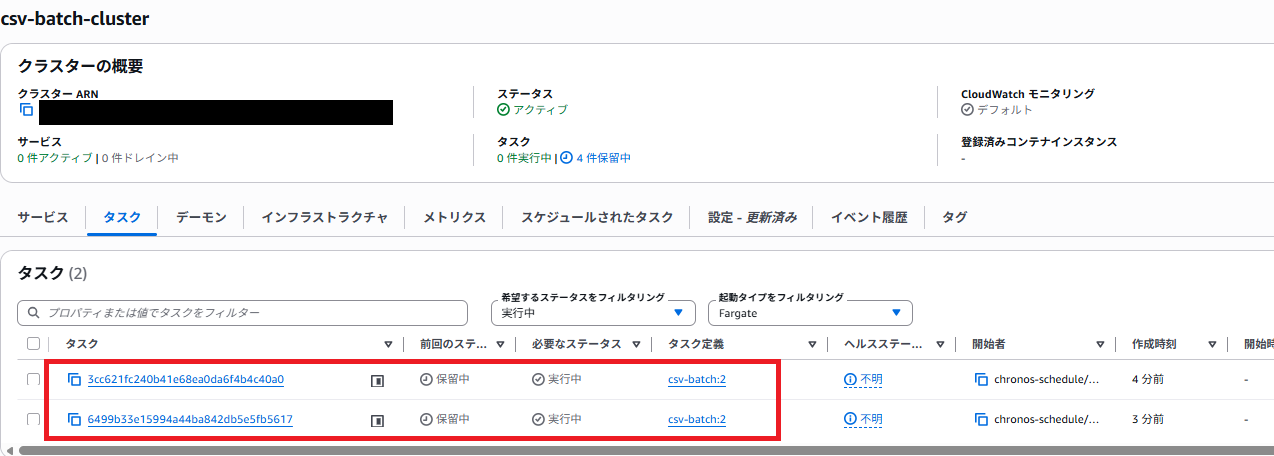The image size is (1274, 456).
Task: Sort by 作成時刻 column arrow
Action: tap(1212, 344)
